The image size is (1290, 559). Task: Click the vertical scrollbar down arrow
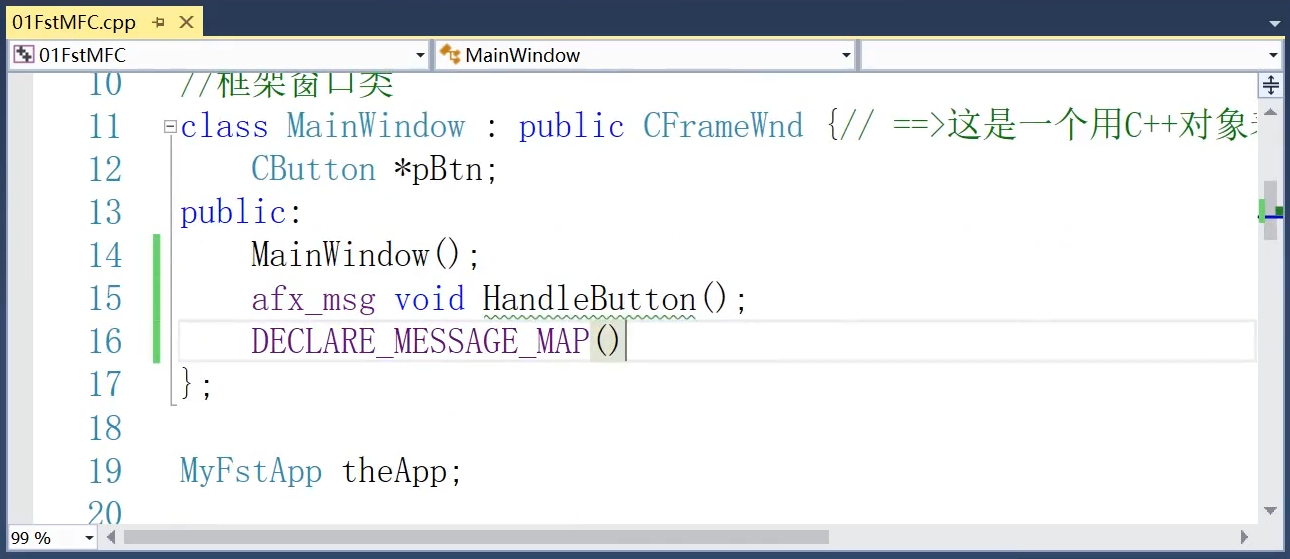[x=1271, y=510]
